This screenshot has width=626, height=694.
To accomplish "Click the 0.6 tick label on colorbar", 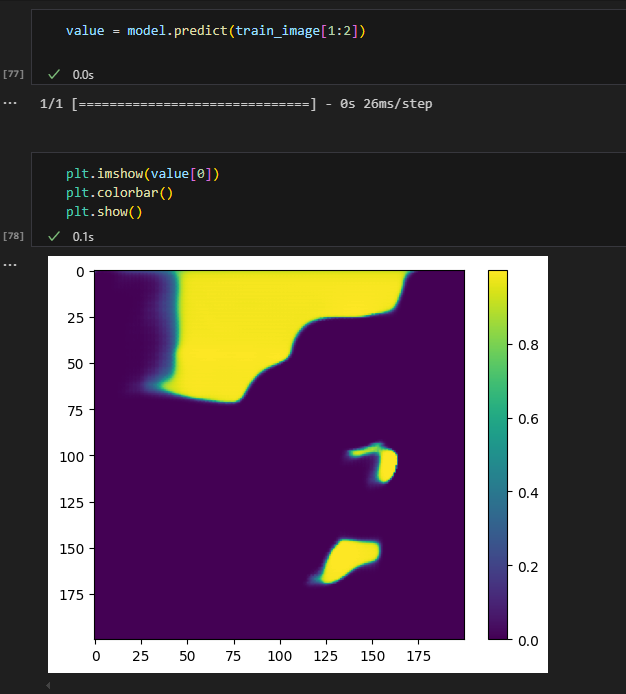I will (528, 419).
